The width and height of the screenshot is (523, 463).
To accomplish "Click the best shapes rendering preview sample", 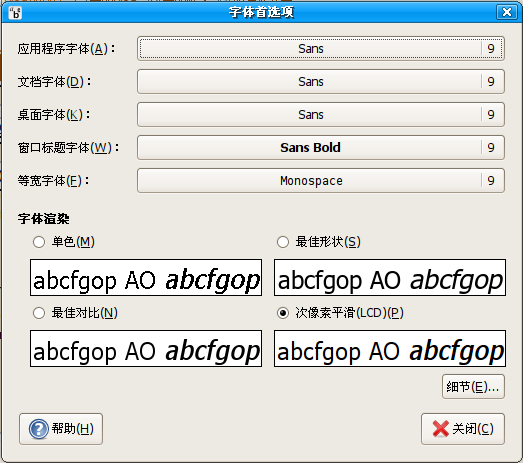I will (390, 278).
